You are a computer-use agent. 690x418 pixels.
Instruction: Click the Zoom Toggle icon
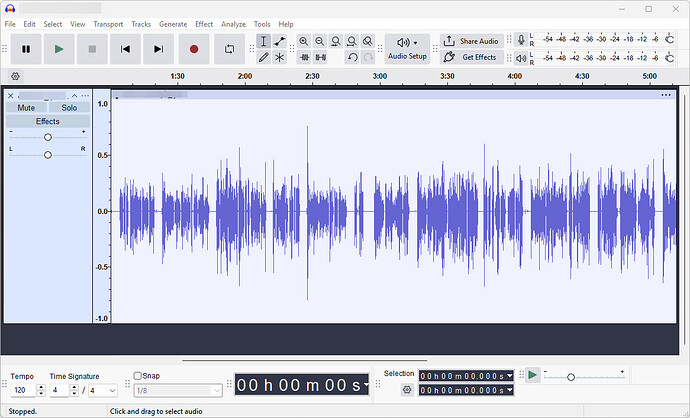click(x=367, y=41)
